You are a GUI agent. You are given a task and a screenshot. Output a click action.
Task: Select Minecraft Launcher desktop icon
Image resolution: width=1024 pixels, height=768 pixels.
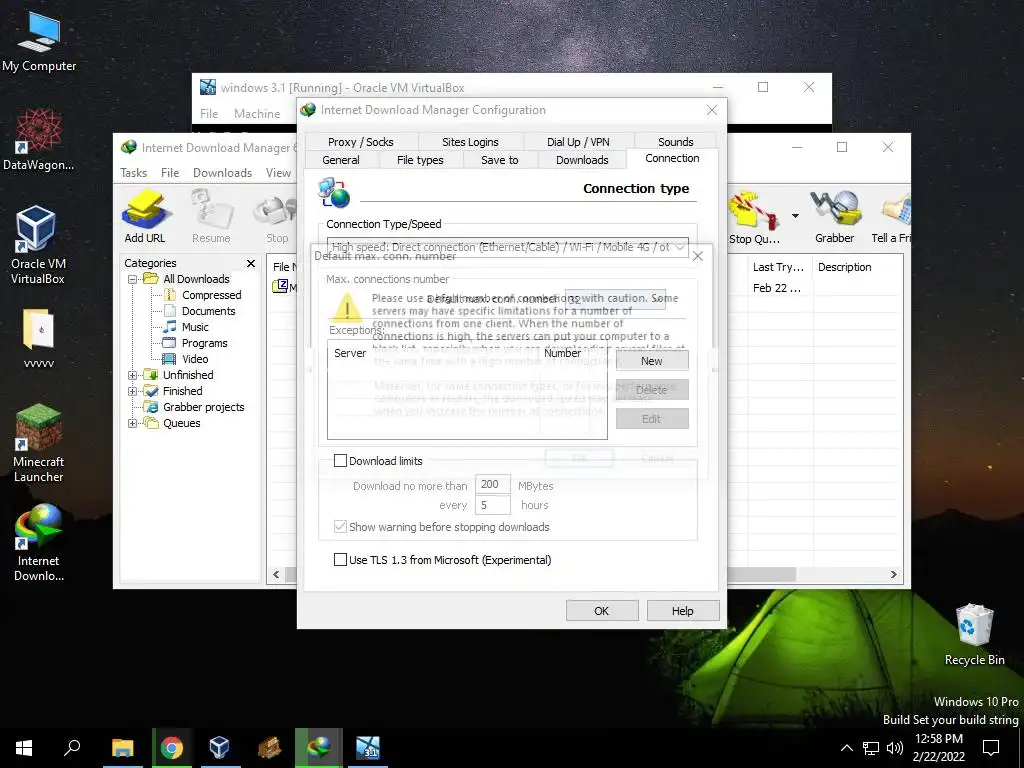coord(39,443)
